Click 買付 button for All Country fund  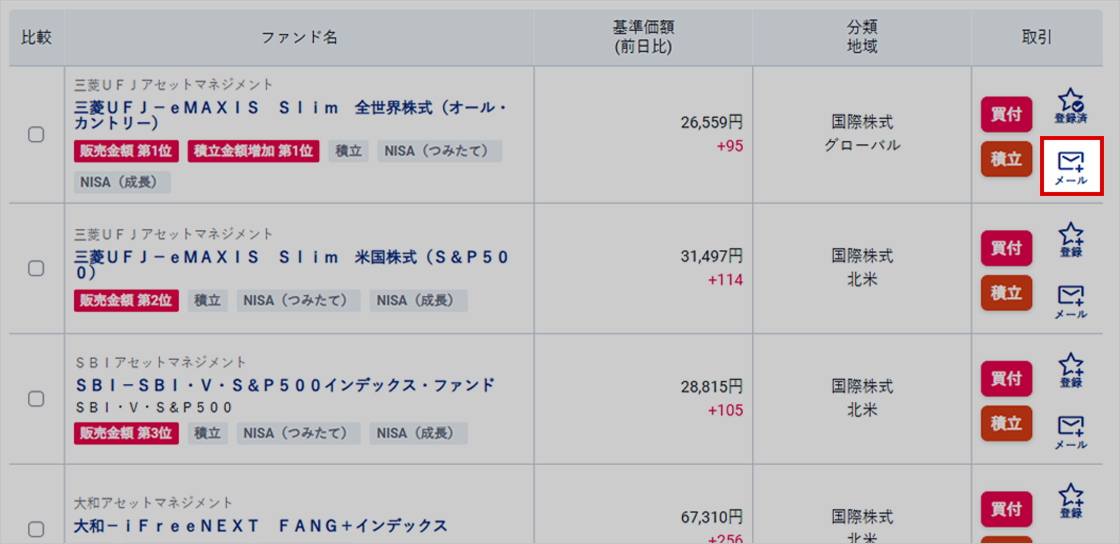tap(1006, 114)
